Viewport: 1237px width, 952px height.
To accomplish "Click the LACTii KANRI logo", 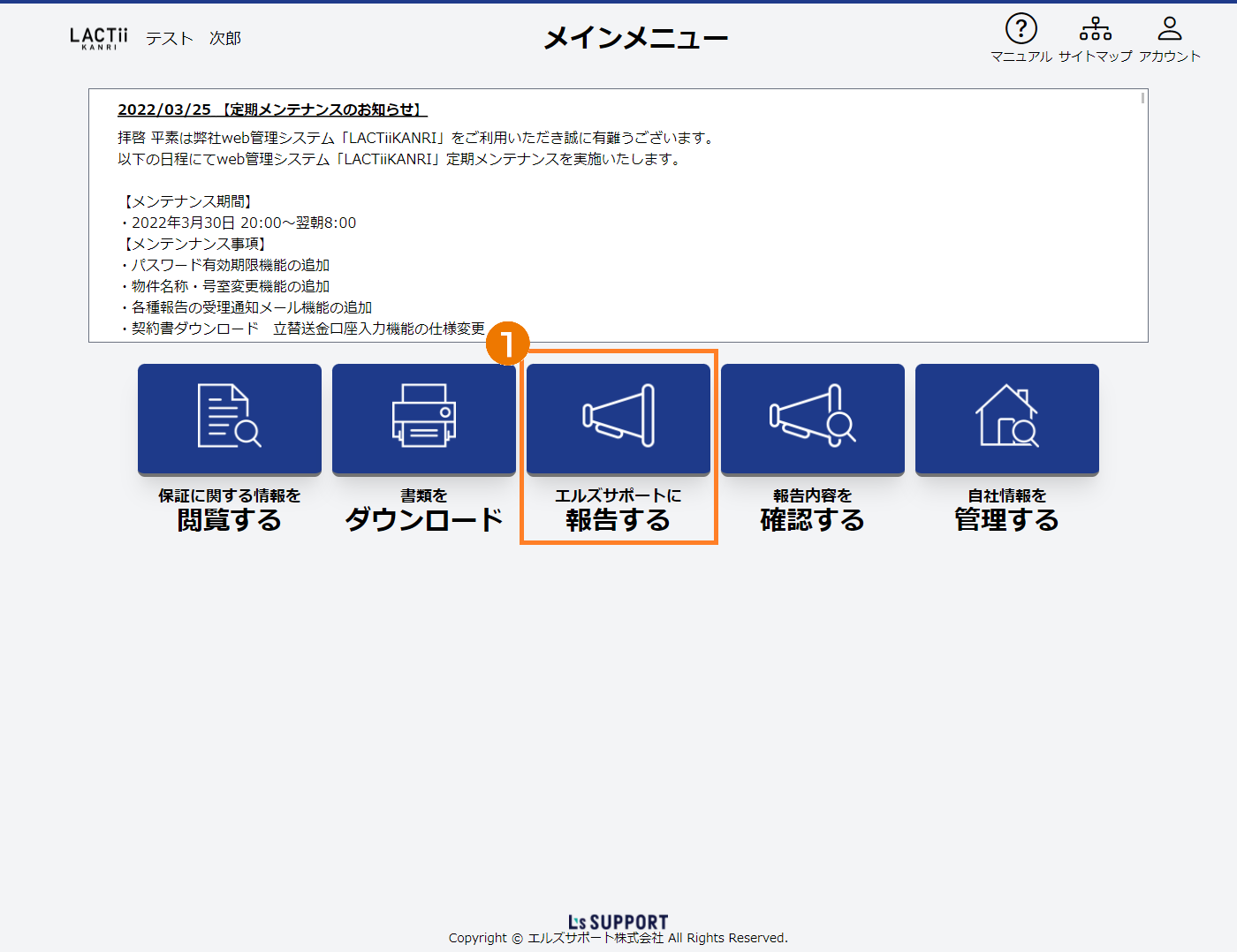I will [x=99, y=38].
